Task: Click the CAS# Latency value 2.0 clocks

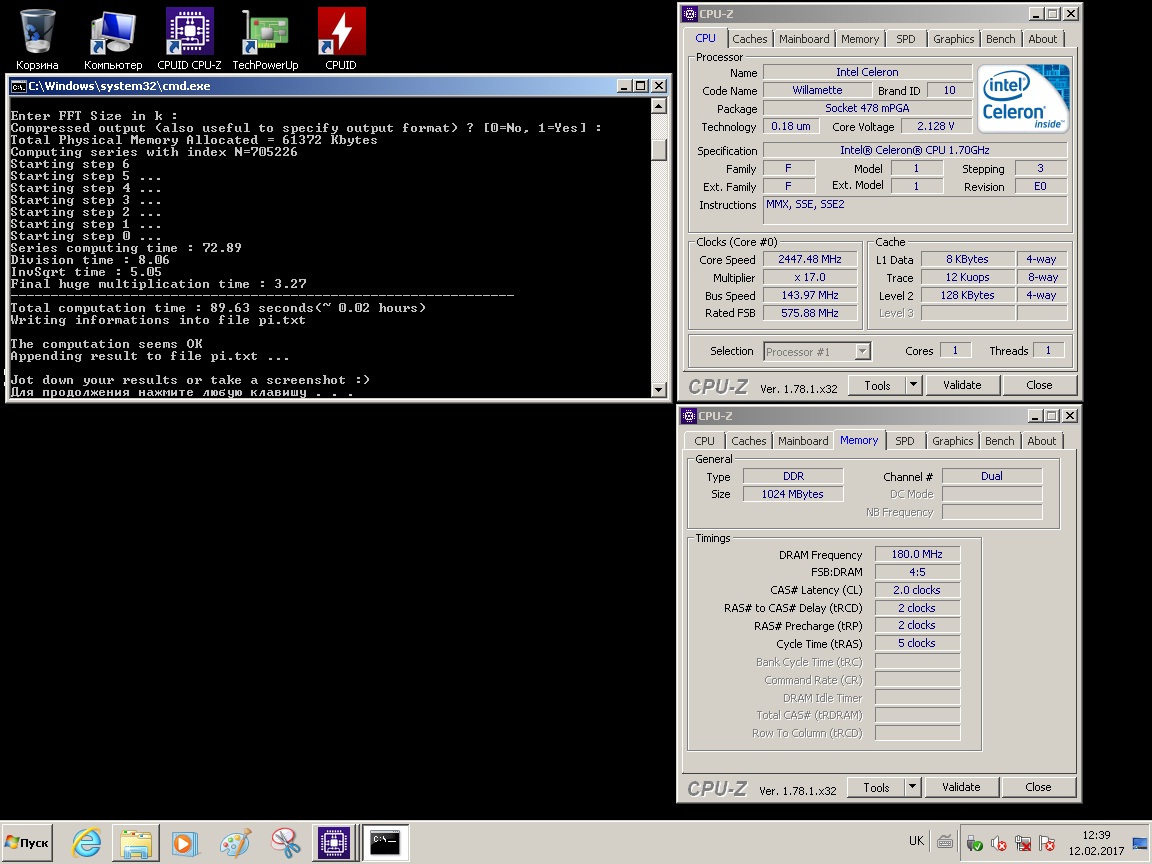Action: coord(917,590)
